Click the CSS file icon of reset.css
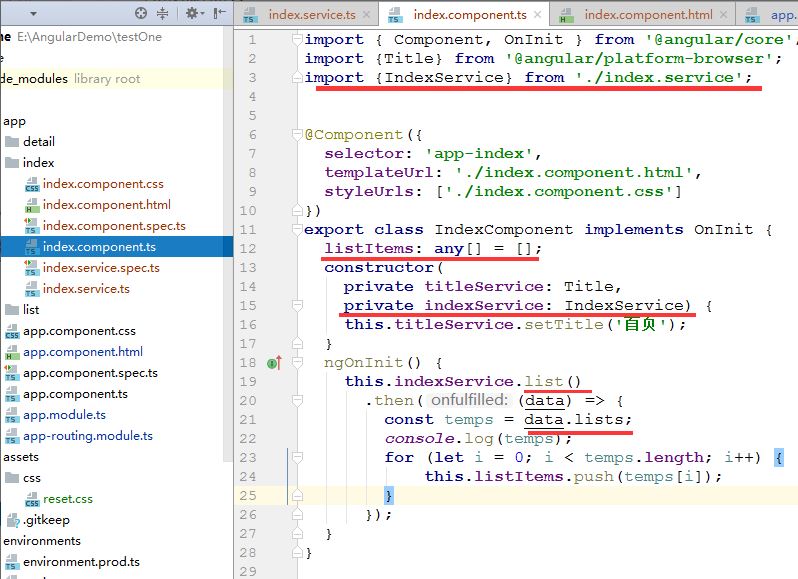Screen dimensions: 798x579 32,499
